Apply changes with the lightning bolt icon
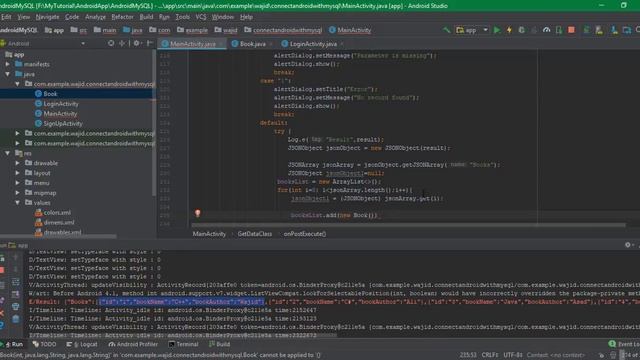640x360 pixels. pos(509,30)
